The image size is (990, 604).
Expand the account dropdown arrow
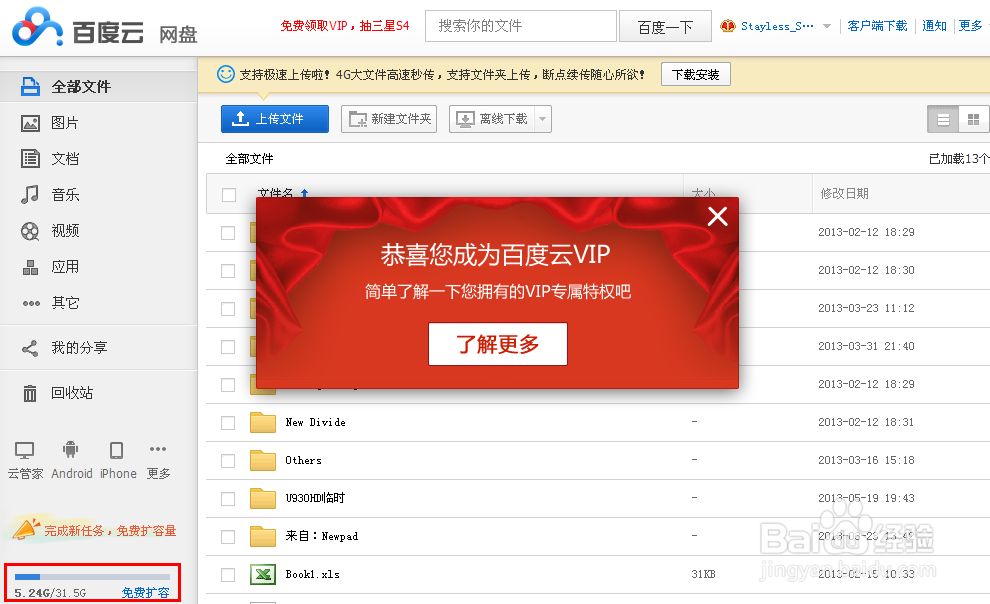826,27
